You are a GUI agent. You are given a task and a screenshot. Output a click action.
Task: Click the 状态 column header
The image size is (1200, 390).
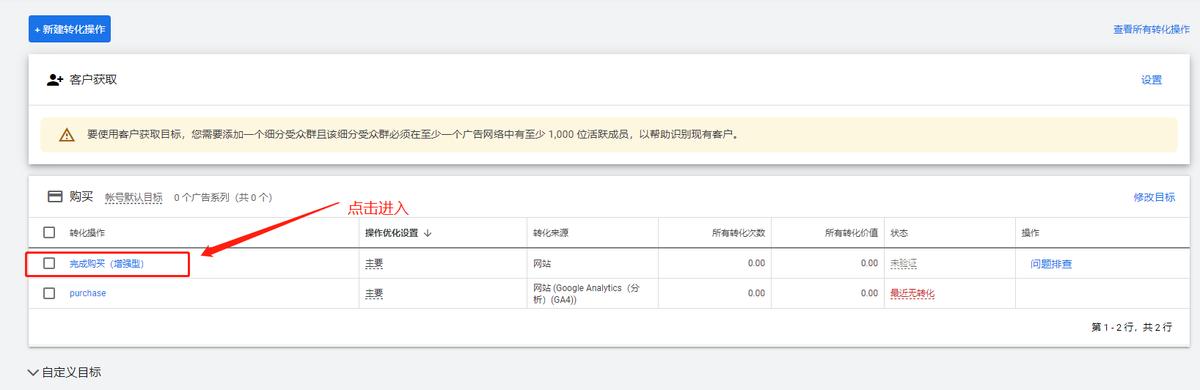pyautogui.click(x=900, y=232)
